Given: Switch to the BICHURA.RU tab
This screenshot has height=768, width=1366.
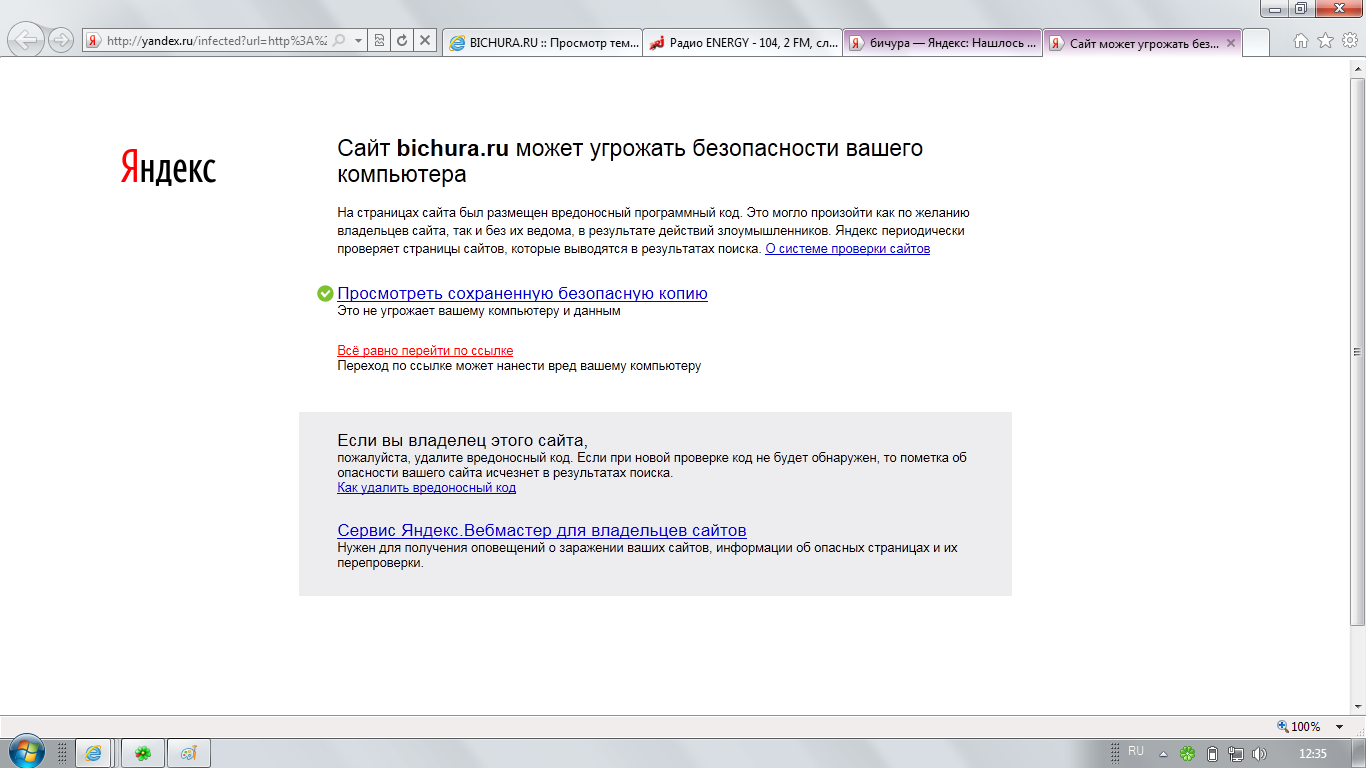Looking at the screenshot, I should click(542, 43).
